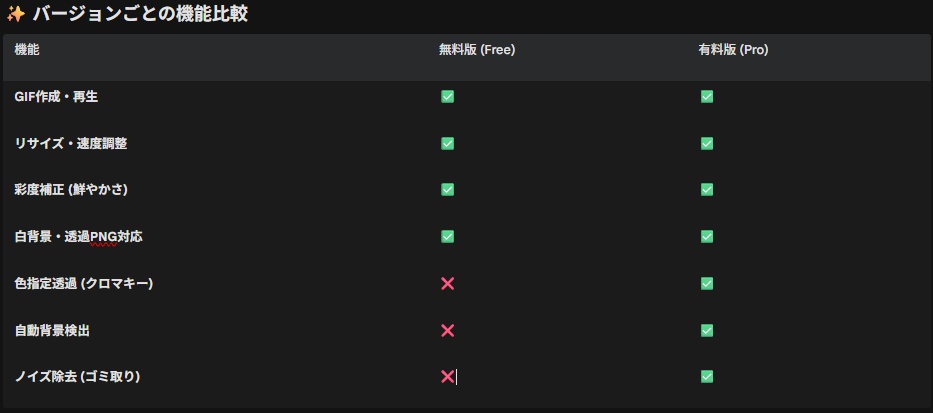Click Pro checkmark for 色指定透過 row
The height and width of the screenshot is (413, 933).
707,284
